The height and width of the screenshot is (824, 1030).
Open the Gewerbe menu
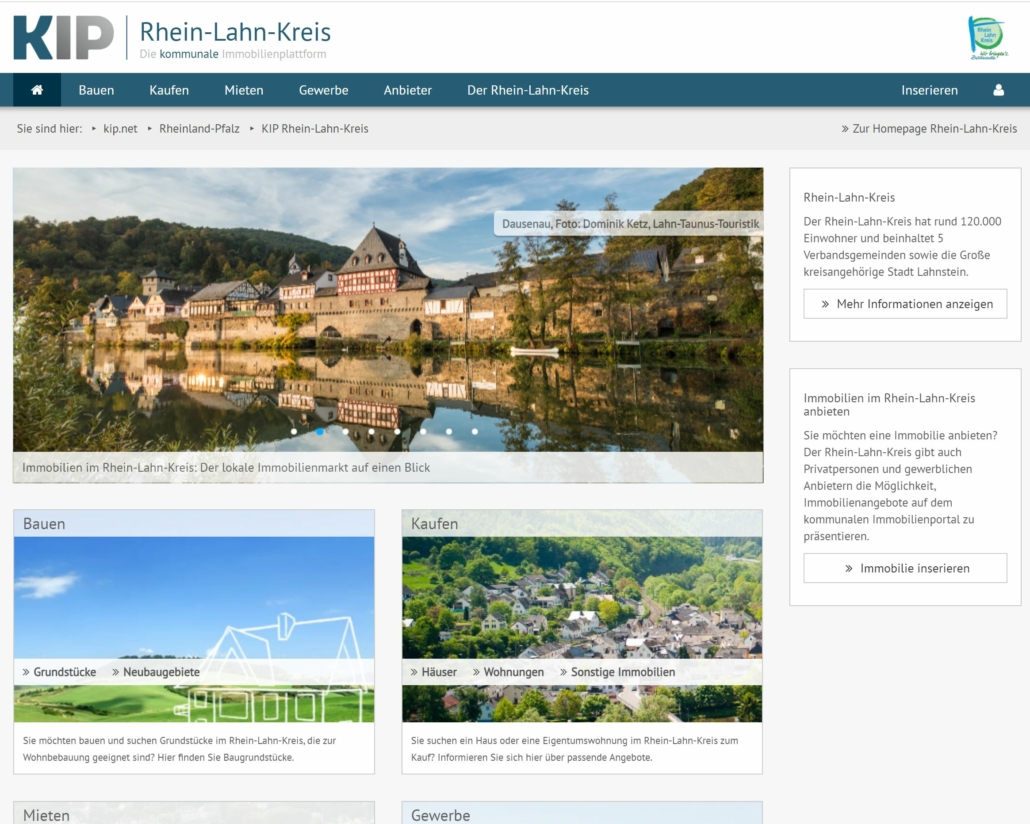click(x=323, y=90)
